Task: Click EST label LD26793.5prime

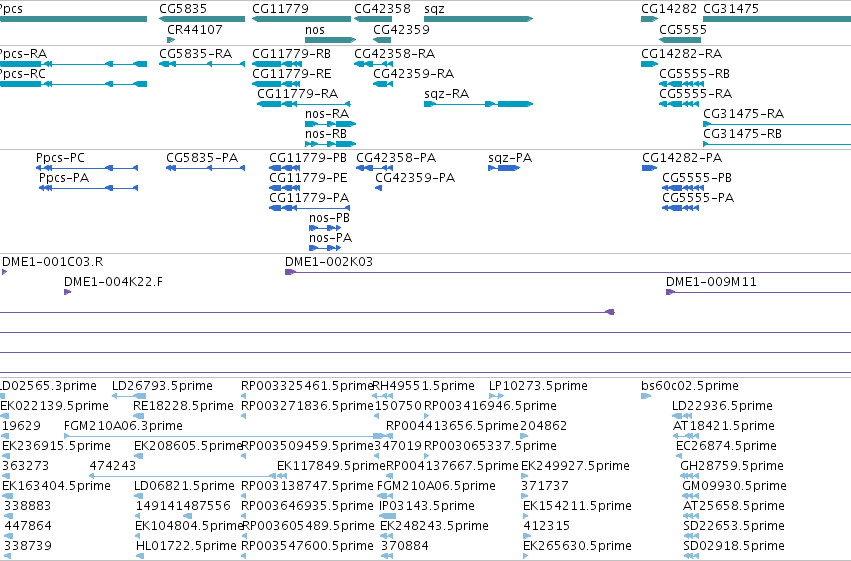Action: tap(162, 386)
